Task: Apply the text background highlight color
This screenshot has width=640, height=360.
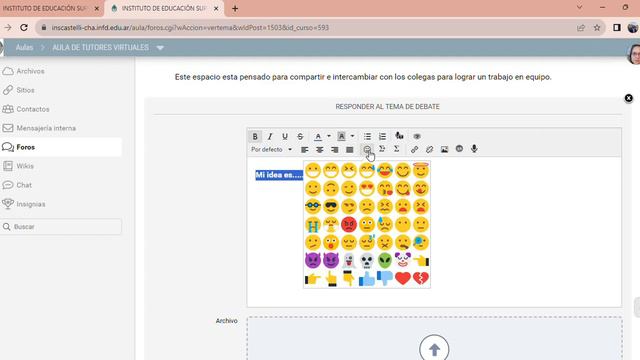Action: click(341, 136)
